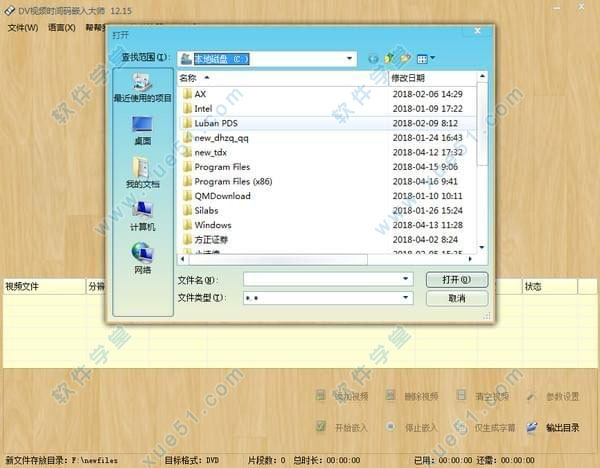
Task: Click date 2018-04-16 9:41
Action: [425, 181]
